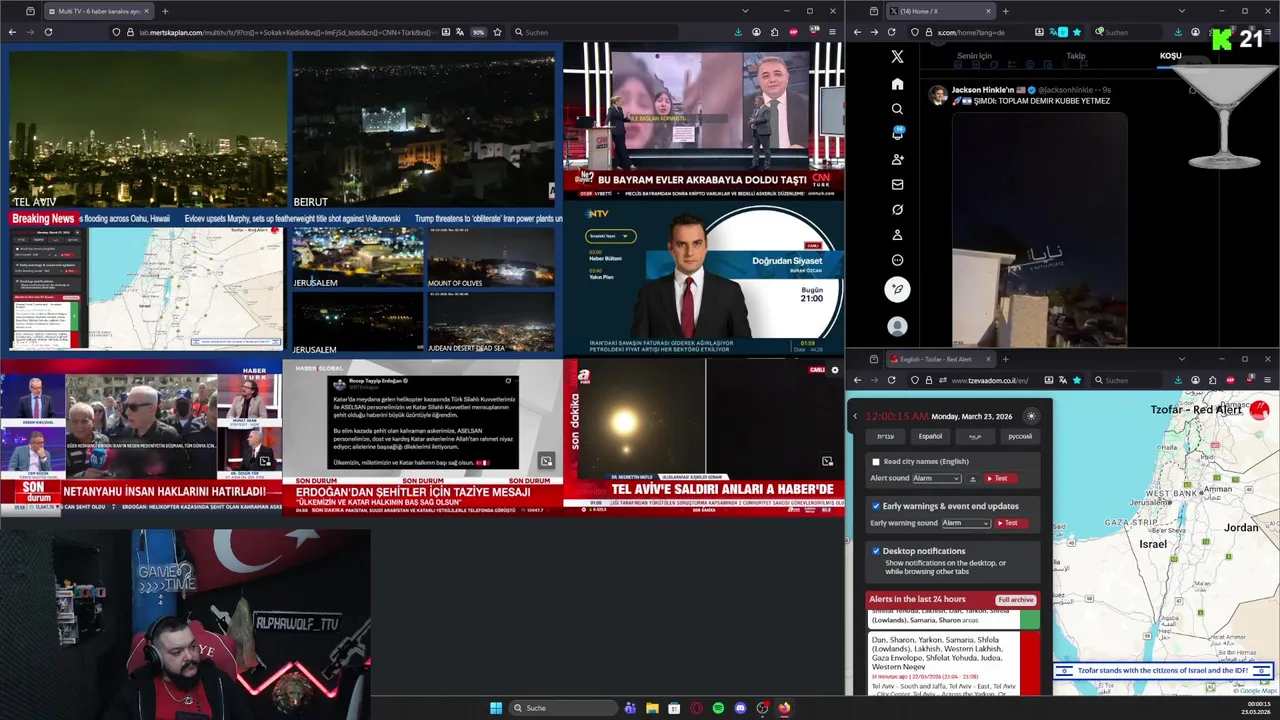1280x720 pixels.
Task: Switch to the (14) Home / X tab
Action: (940, 11)
